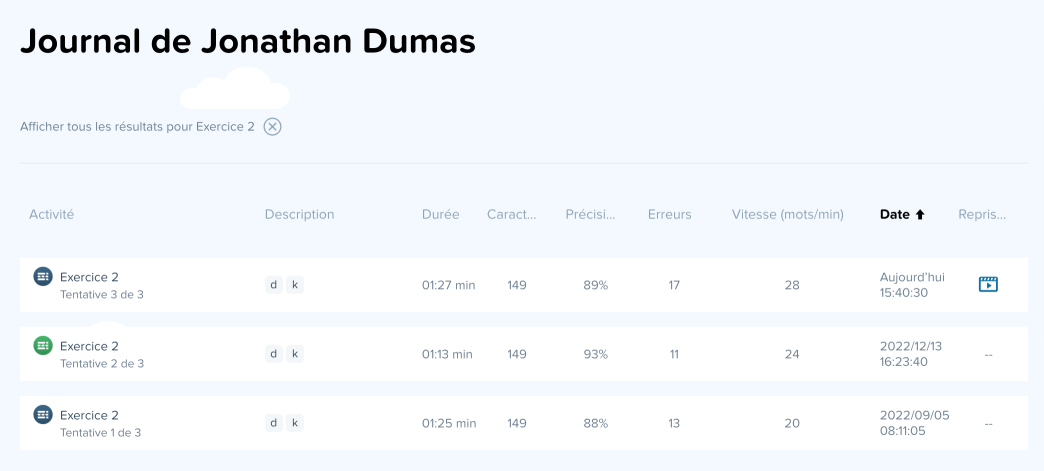This screenshot has width=1044, height=471.
Task: Sort by Vitesse (mots/min) column
Action: 787,214
